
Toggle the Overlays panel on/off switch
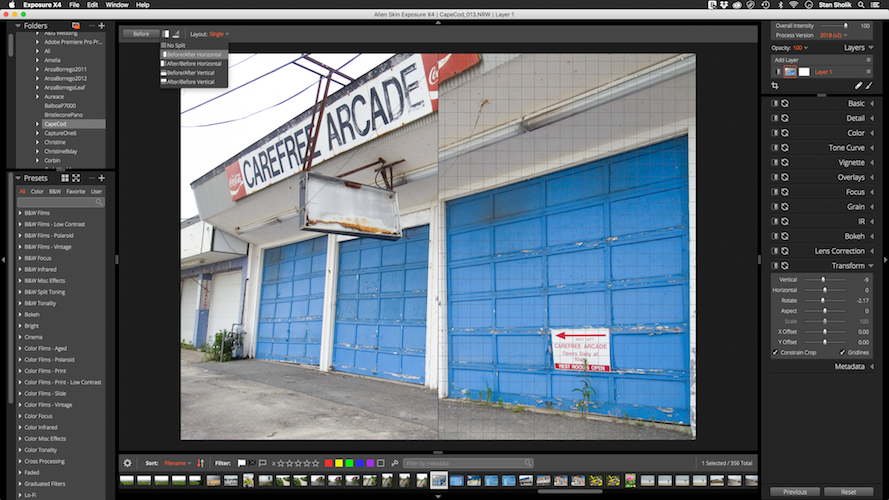[774, 177]
